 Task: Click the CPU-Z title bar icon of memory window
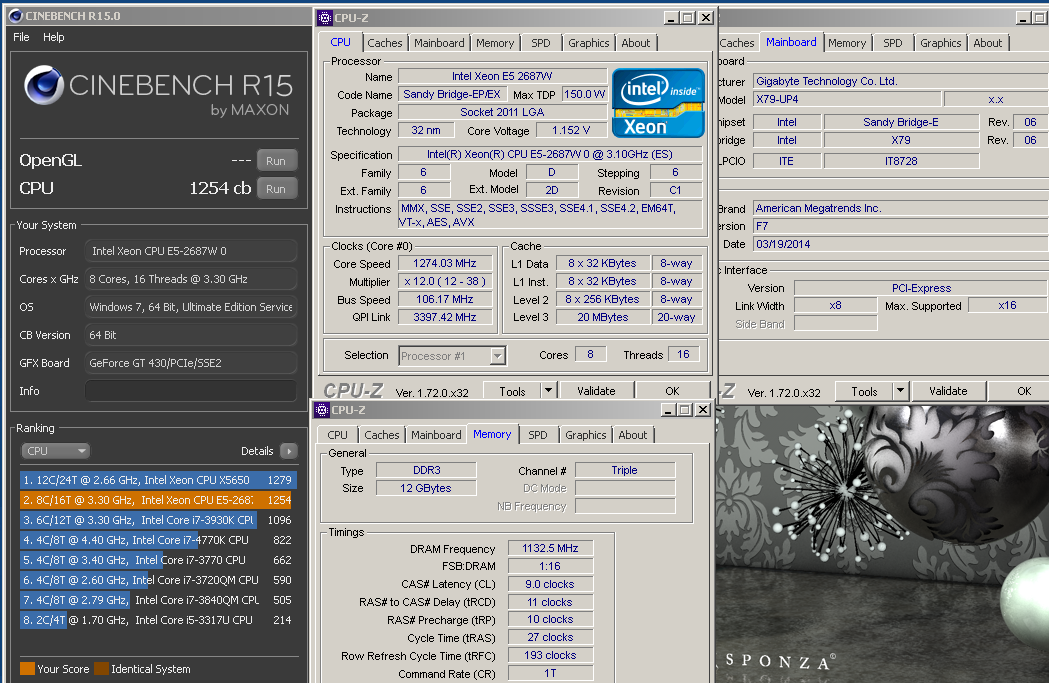[x=322, y=409]
